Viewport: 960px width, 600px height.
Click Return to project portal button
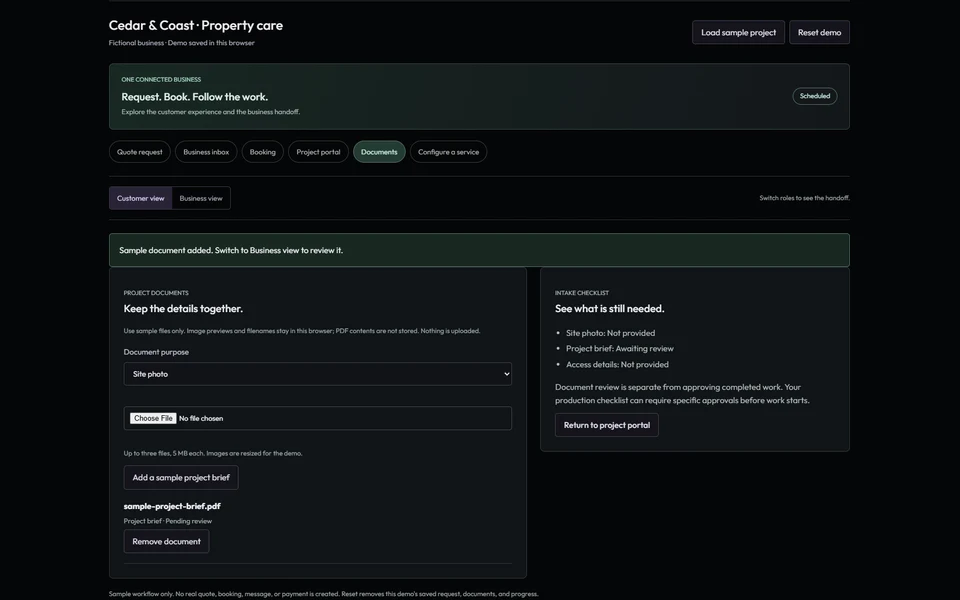(x=607, y=425)
